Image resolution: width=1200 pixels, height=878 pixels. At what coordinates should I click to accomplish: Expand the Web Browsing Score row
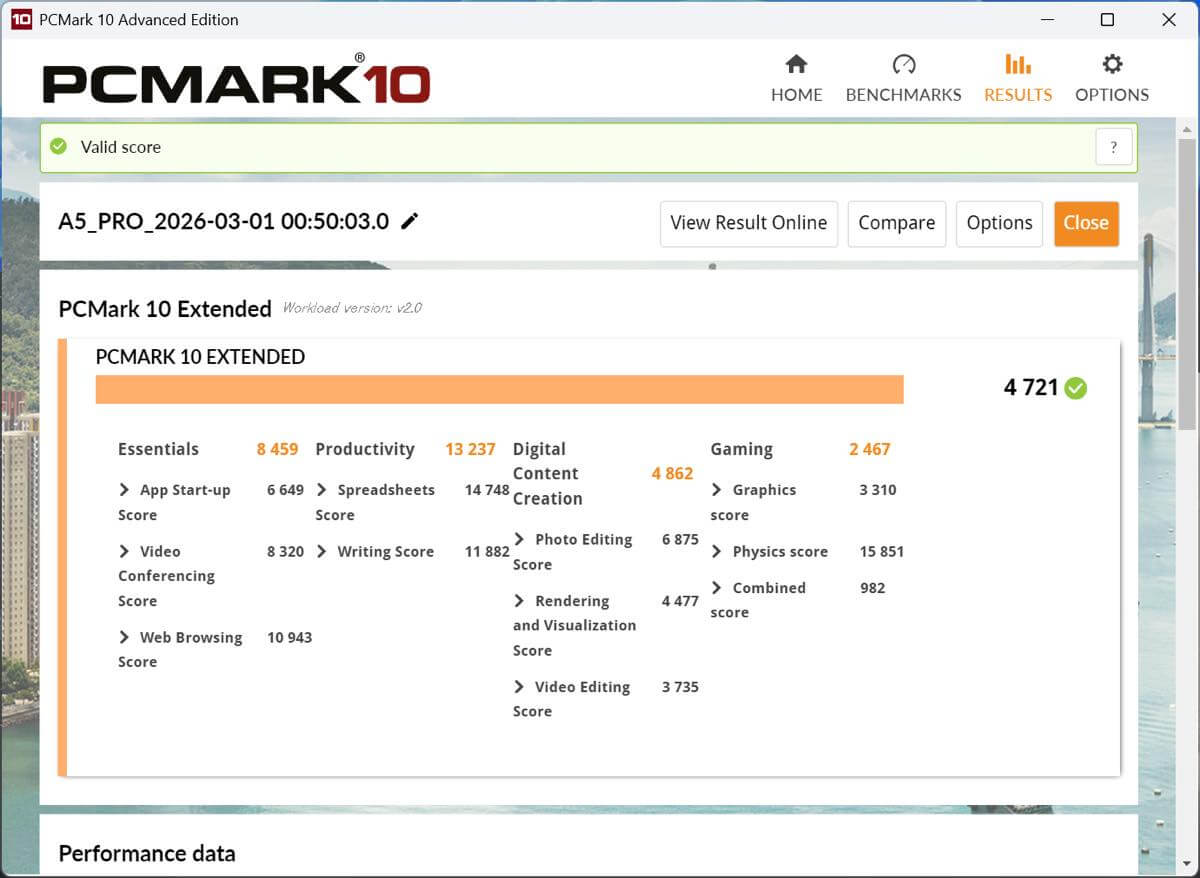tap(124, 638)
